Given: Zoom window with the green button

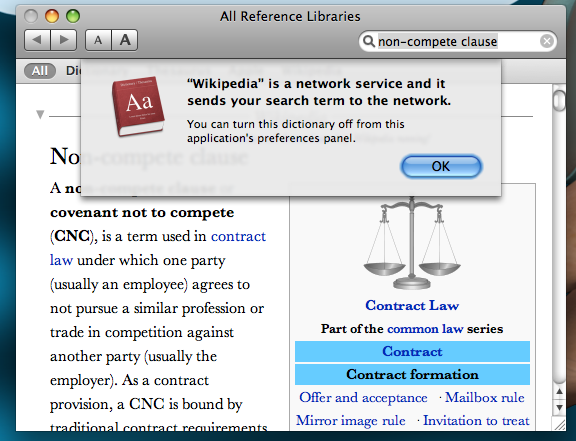Looking at the screenshot, I should click(x=73, y=16).
